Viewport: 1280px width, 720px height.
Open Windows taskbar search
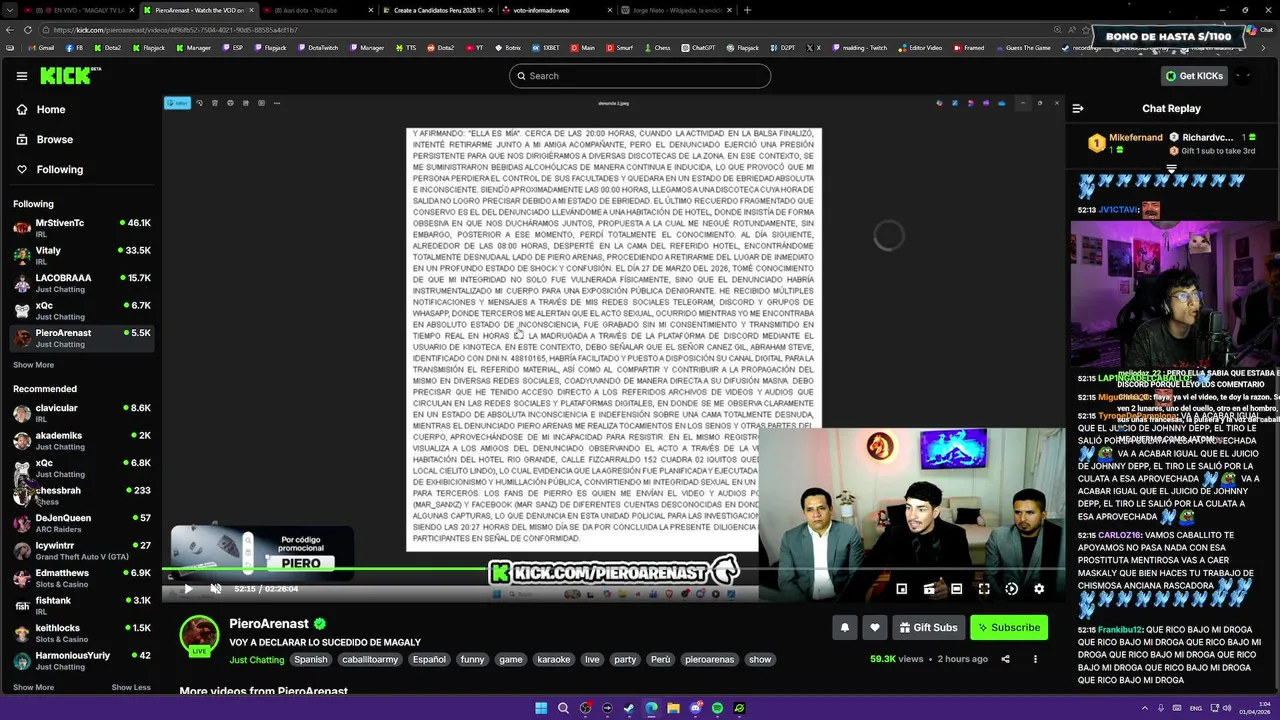click(x=563, y=708)
